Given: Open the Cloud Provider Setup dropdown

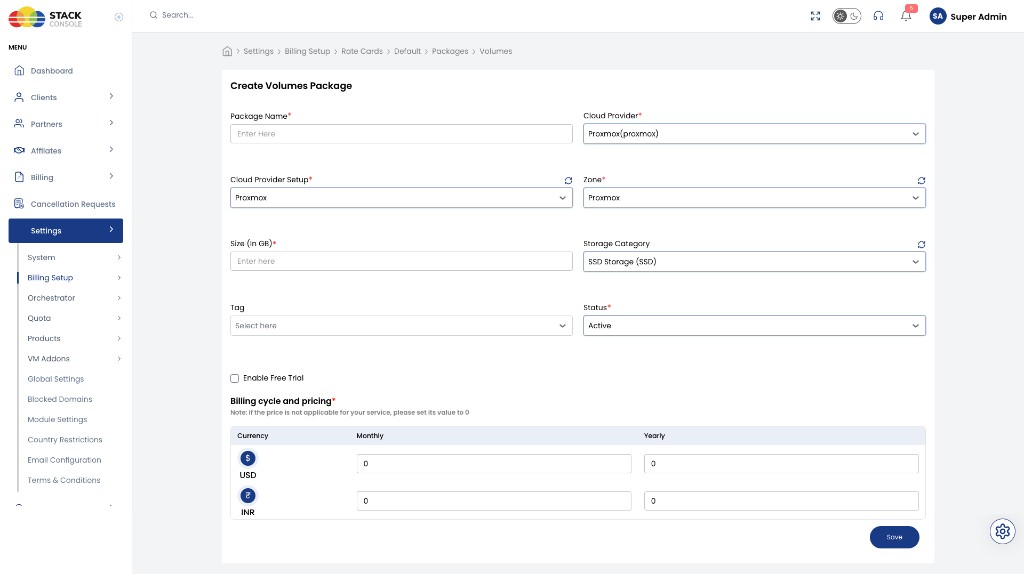Looking at the screenshot, I should click(401, 198).
